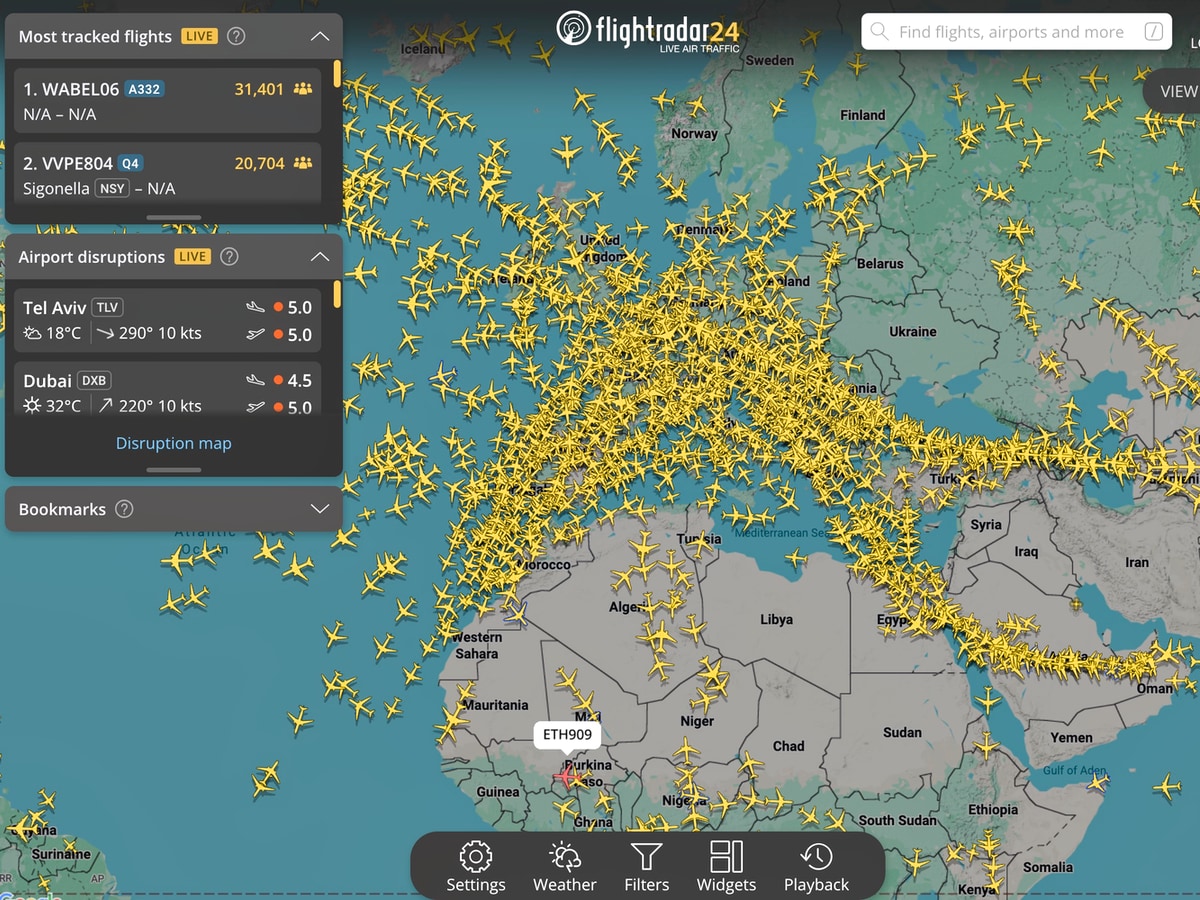The image size is (1200, 900).
Task: Open Tel Aviv TLV disruption card
Action: click(x=168, y=321)
